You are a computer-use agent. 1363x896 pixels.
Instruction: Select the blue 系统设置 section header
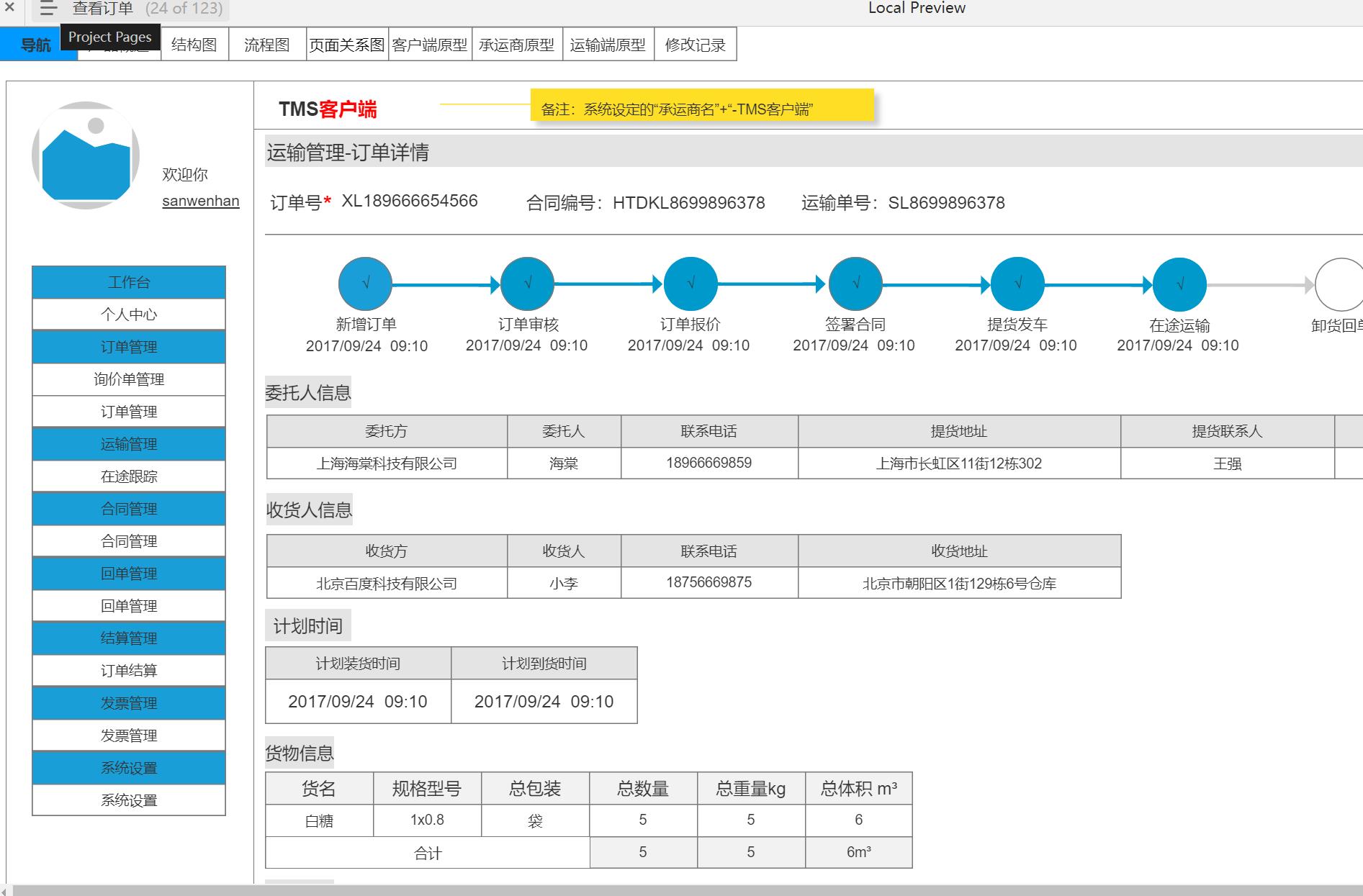(129, 768)
